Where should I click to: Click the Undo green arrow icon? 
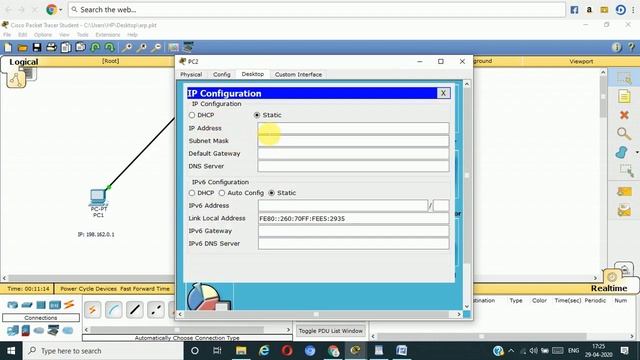[95, 48]
